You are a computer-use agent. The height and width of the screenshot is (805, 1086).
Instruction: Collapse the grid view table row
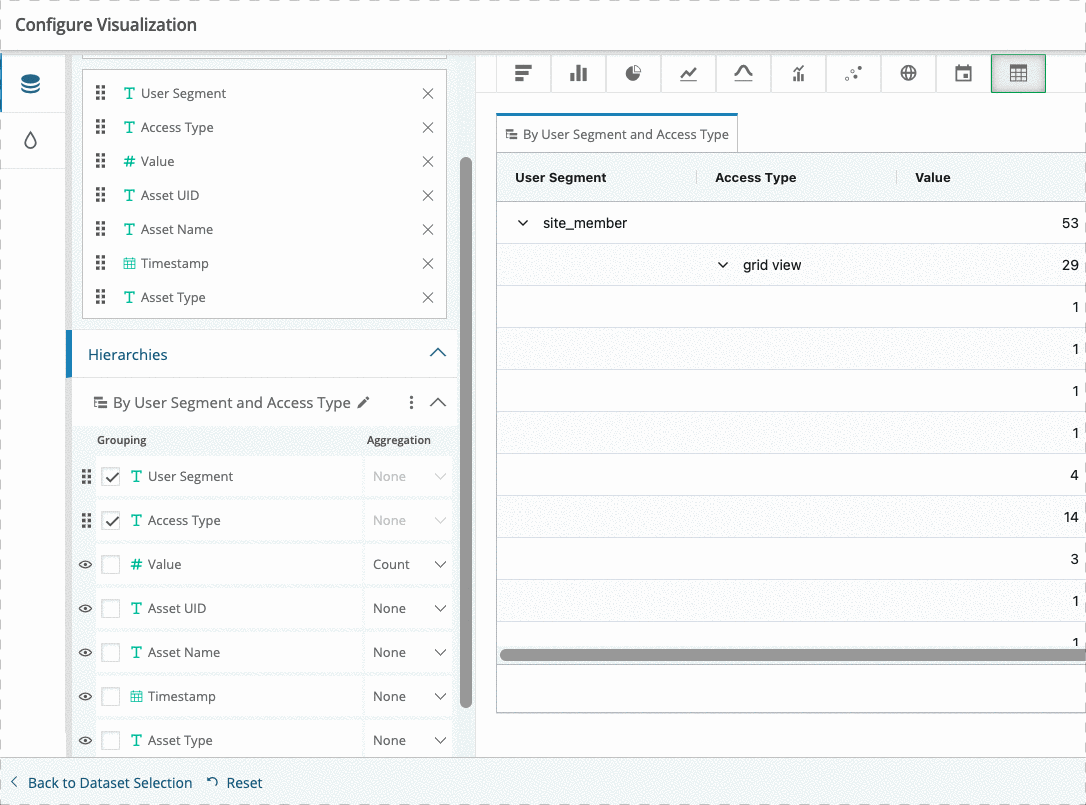tap(722, 265)
